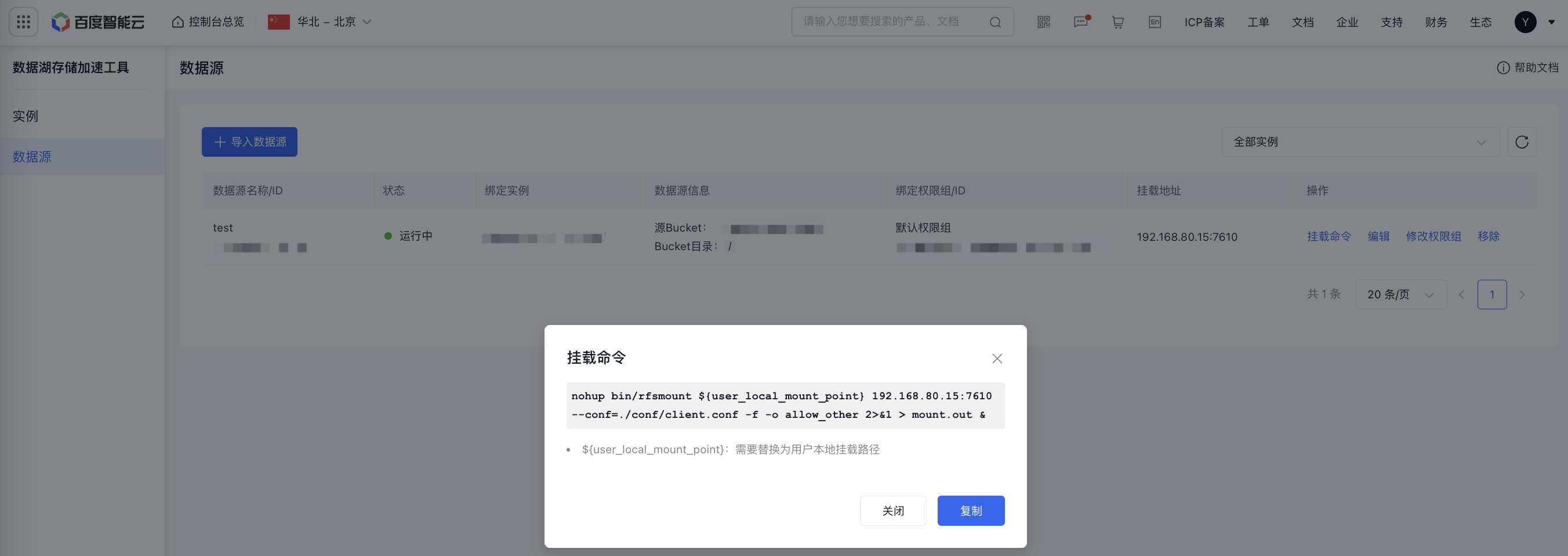The width and height of the screenshot is (1568, 556).
Task: Open the product grid menu icon
Action: pyautogui.click(x=23, y=21)
